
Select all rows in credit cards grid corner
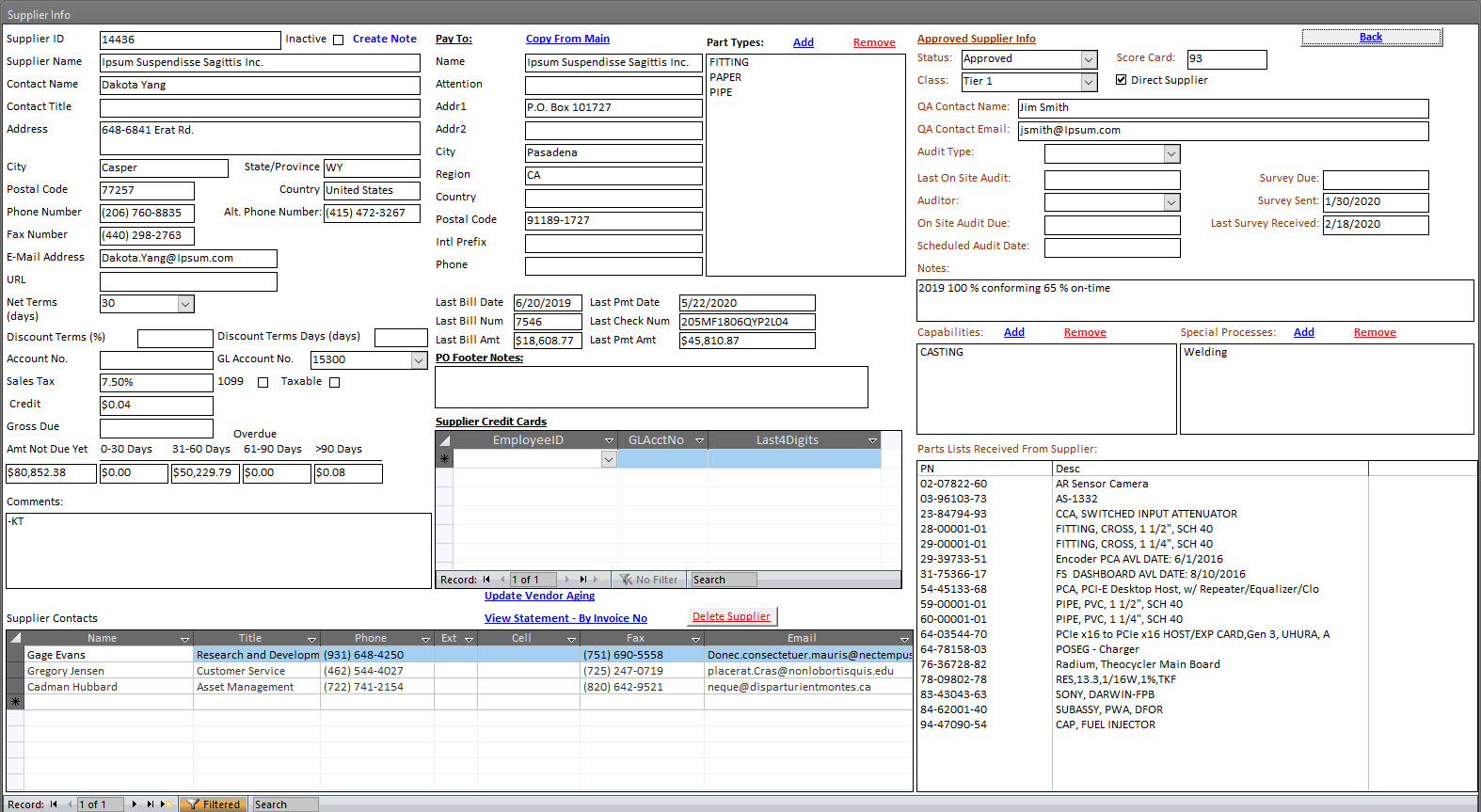[x=444, y=440]
